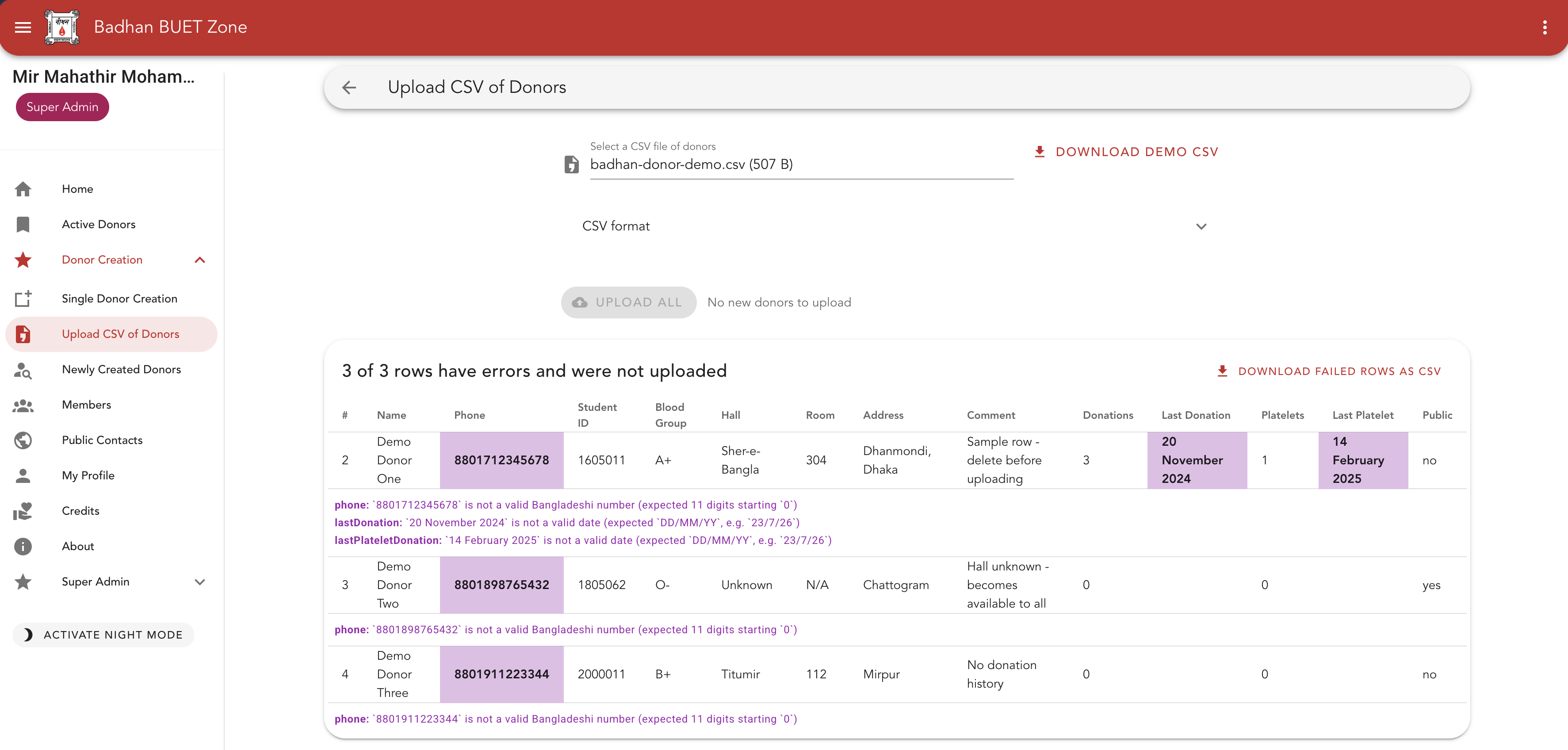Click the Dhanmondi, Dhaka address cell
The width and height of the screenshot is (1568, 750).
click(x=901, y=460)
